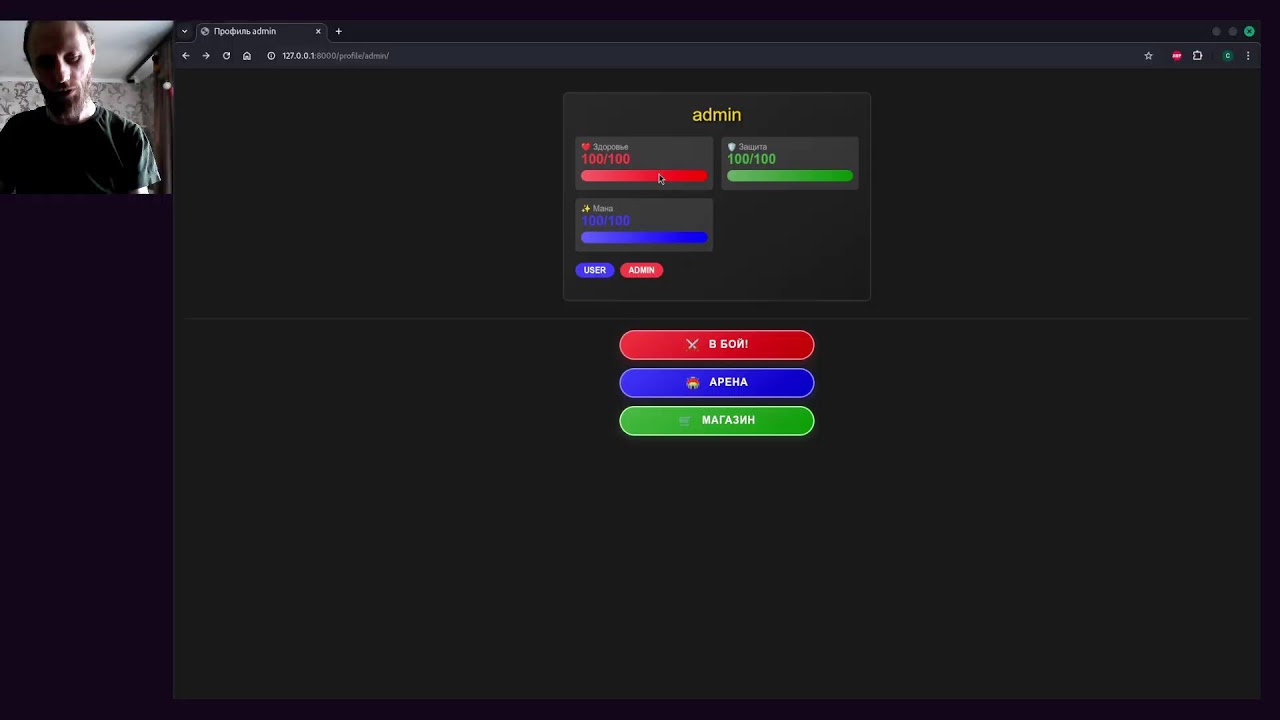
Task: Click the ADMIN role badge
Action: [641, 270]
